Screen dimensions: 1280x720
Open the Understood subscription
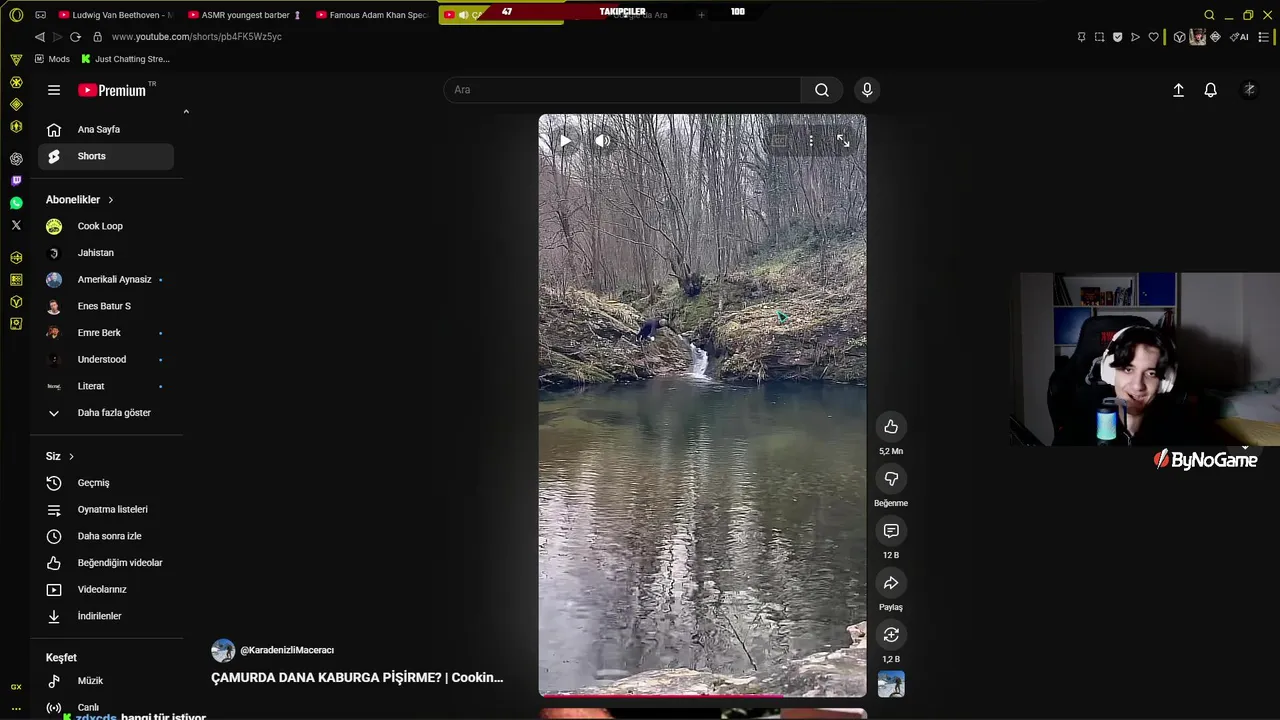click(106, 359)
